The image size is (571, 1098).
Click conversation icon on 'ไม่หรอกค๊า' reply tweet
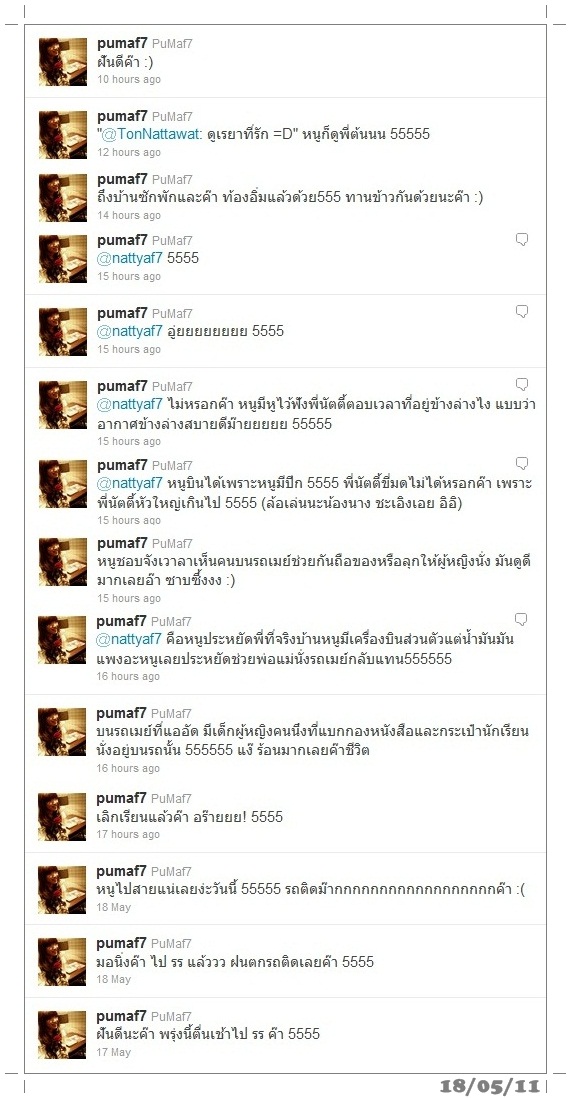[x=521, y=385]
